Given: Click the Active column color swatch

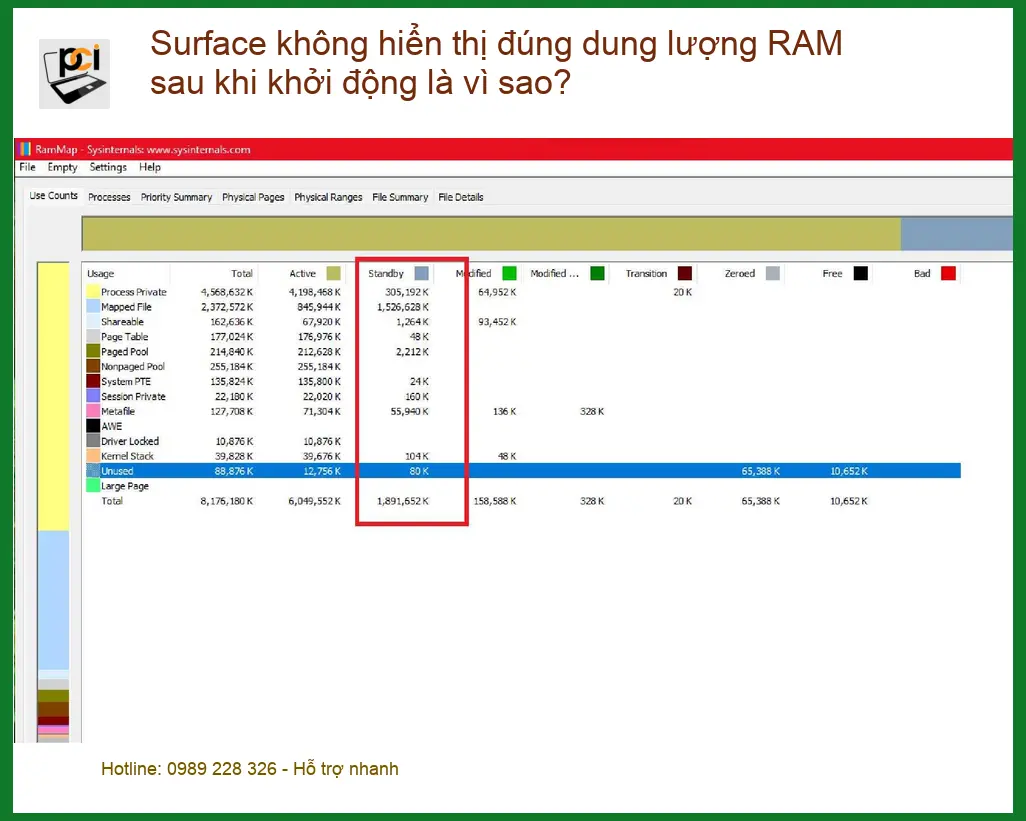Looking at the screenshot, I should tap(334, 273).
